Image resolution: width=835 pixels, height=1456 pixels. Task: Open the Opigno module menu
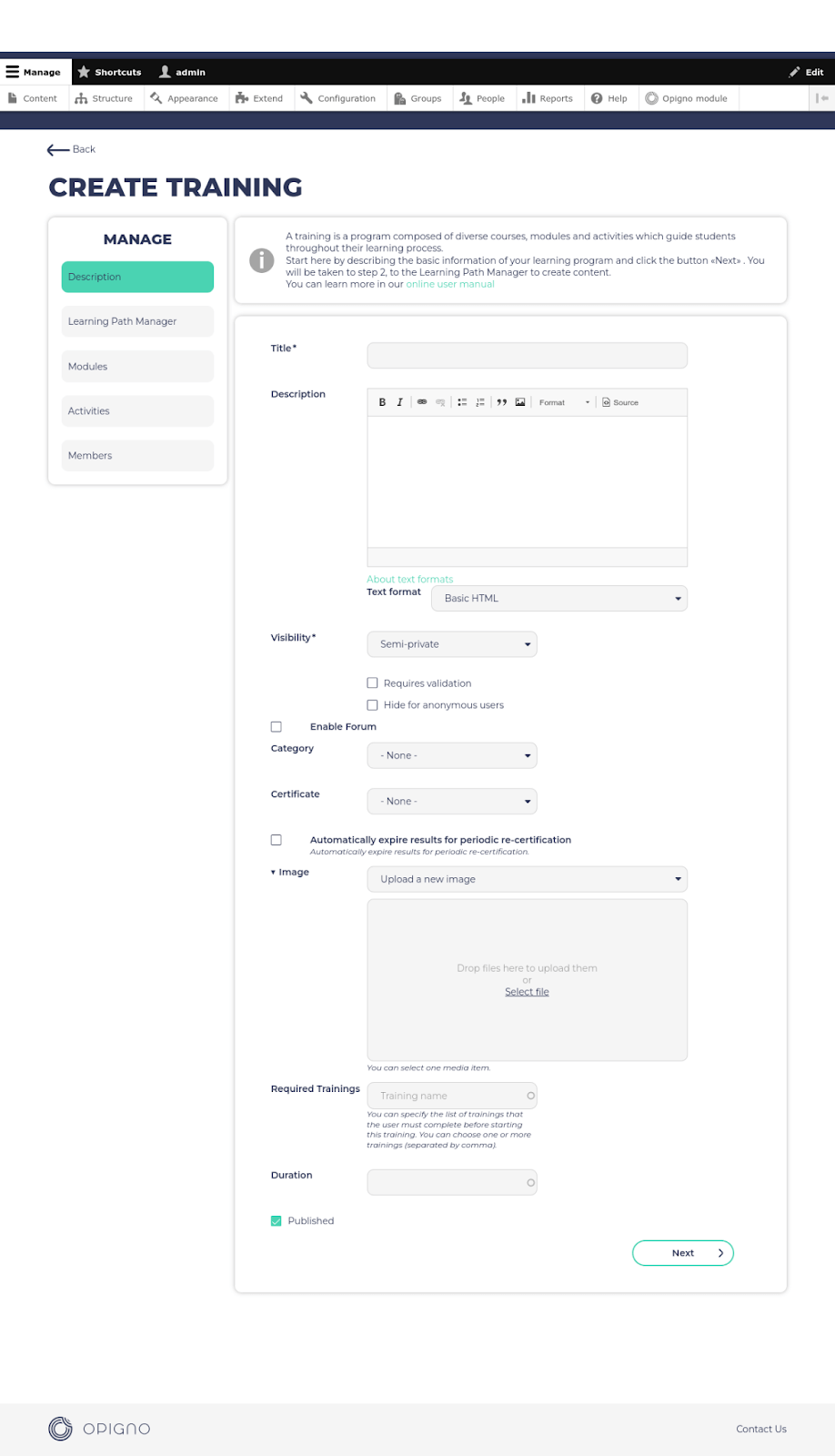pos(687,98)
